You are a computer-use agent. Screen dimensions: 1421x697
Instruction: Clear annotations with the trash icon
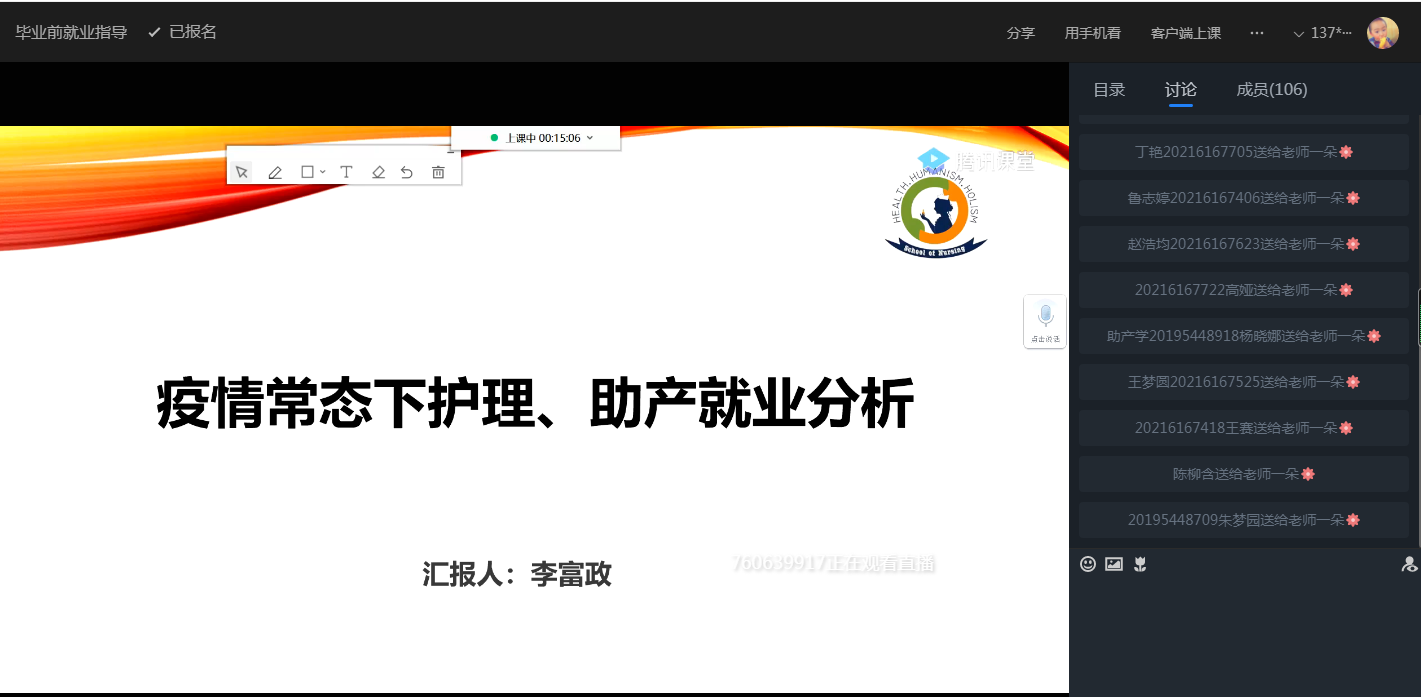[438, 172]
